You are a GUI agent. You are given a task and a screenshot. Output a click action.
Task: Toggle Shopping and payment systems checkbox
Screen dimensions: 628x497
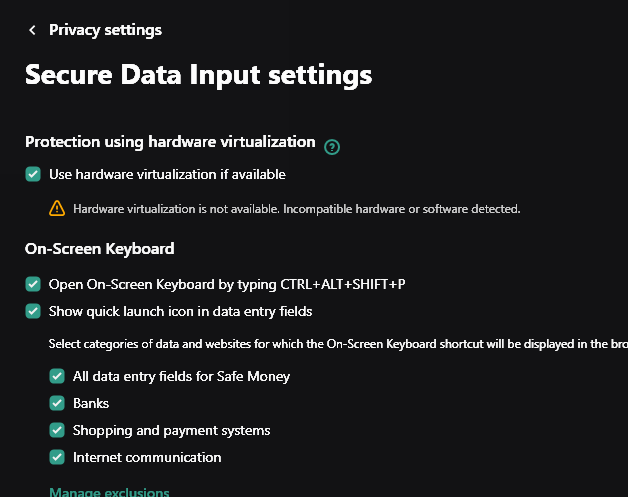click(x=57, y=431)
